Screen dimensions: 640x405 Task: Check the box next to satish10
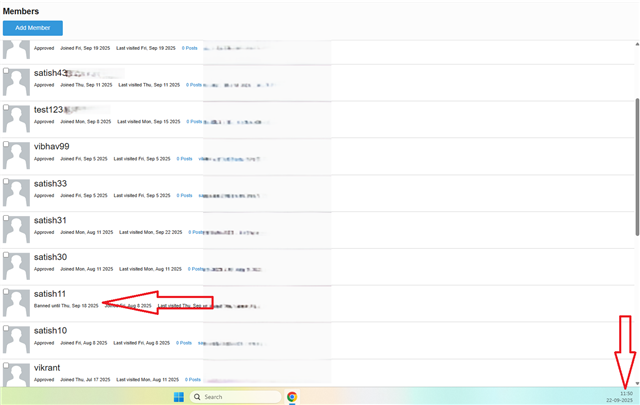[x=6, y=330]
